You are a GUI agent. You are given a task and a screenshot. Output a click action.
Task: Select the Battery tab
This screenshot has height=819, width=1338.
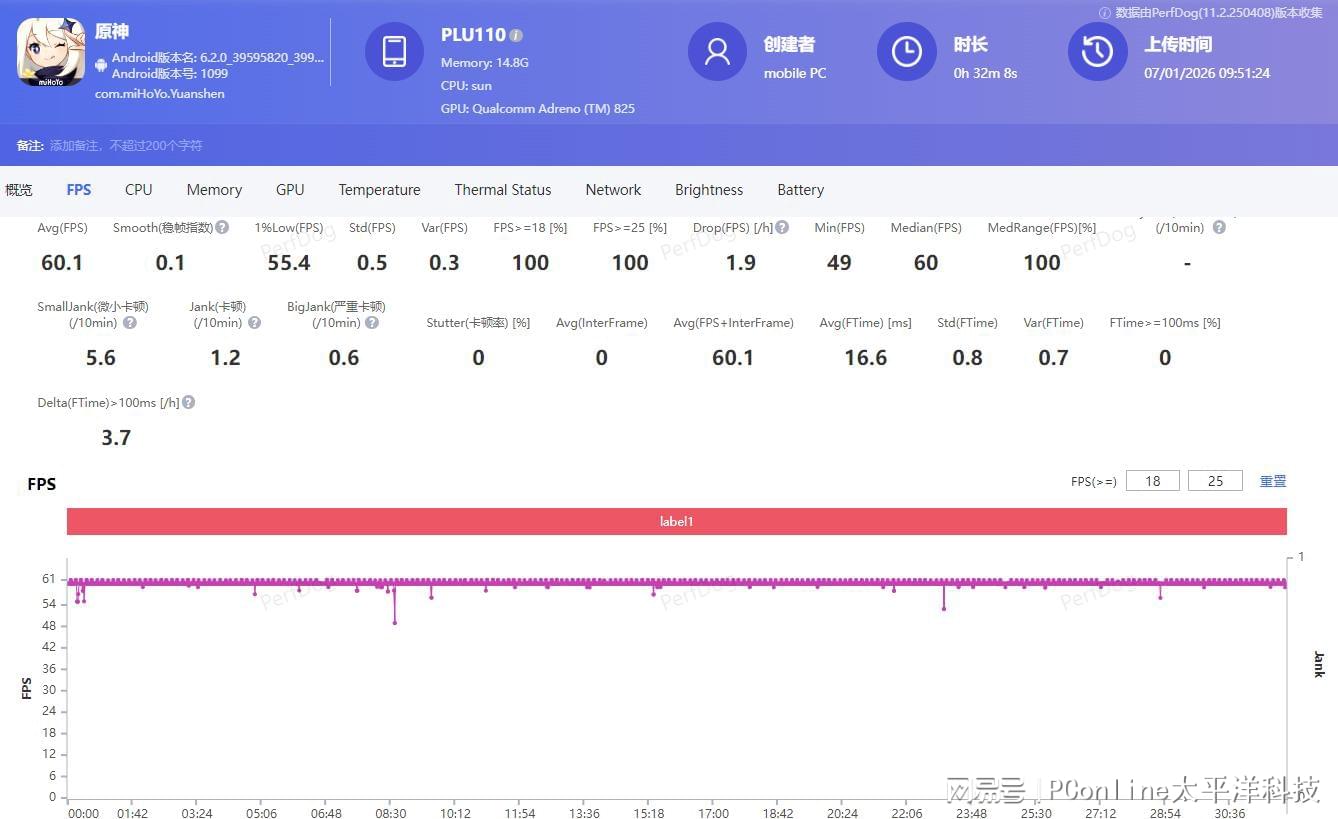pos(800,190)
